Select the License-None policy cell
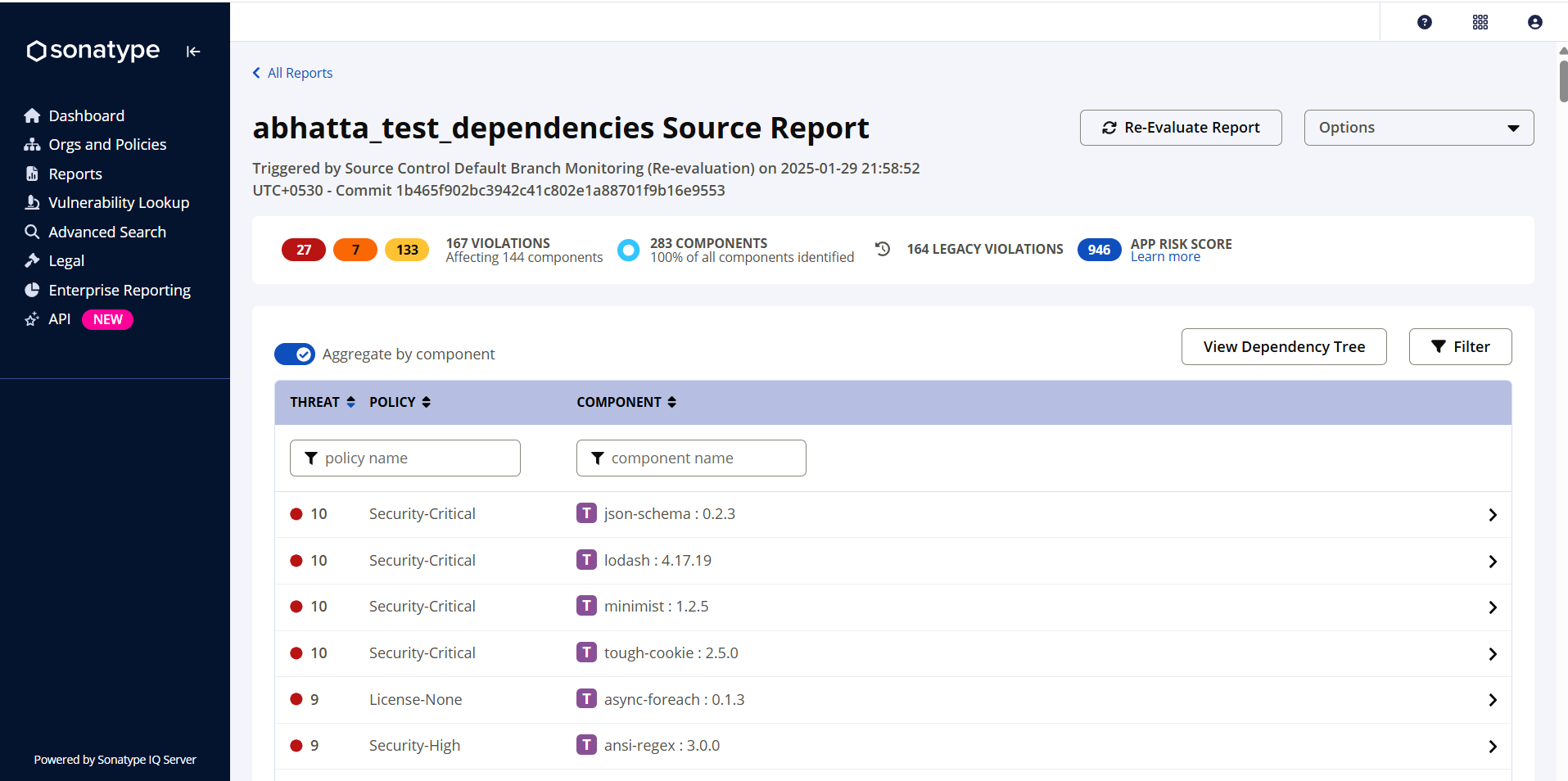 (x=415, y=700)
